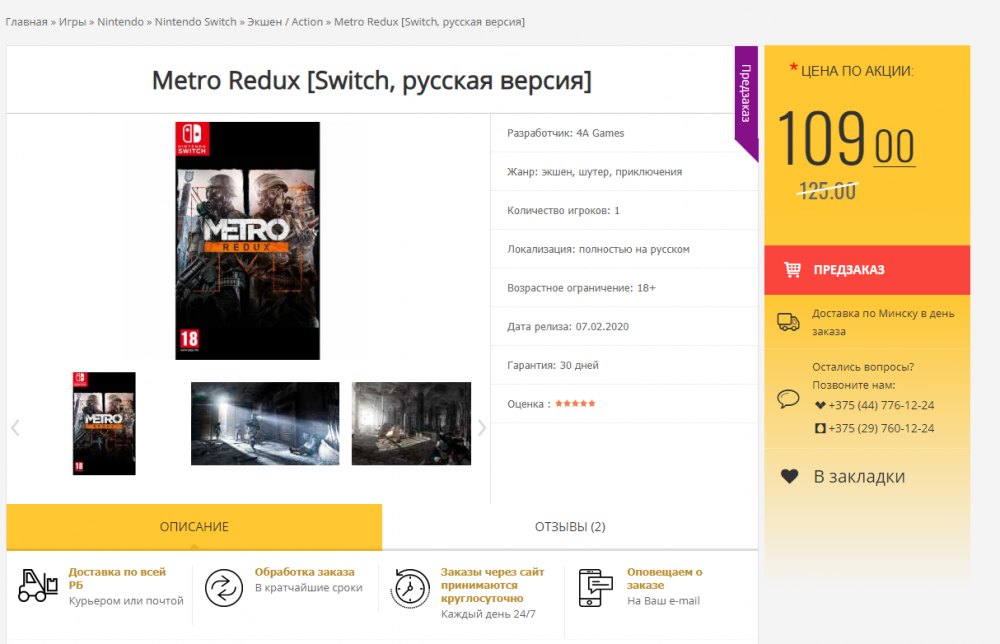
Task: Go to Главная in breadcrumbs
Action: coord(26,22)
